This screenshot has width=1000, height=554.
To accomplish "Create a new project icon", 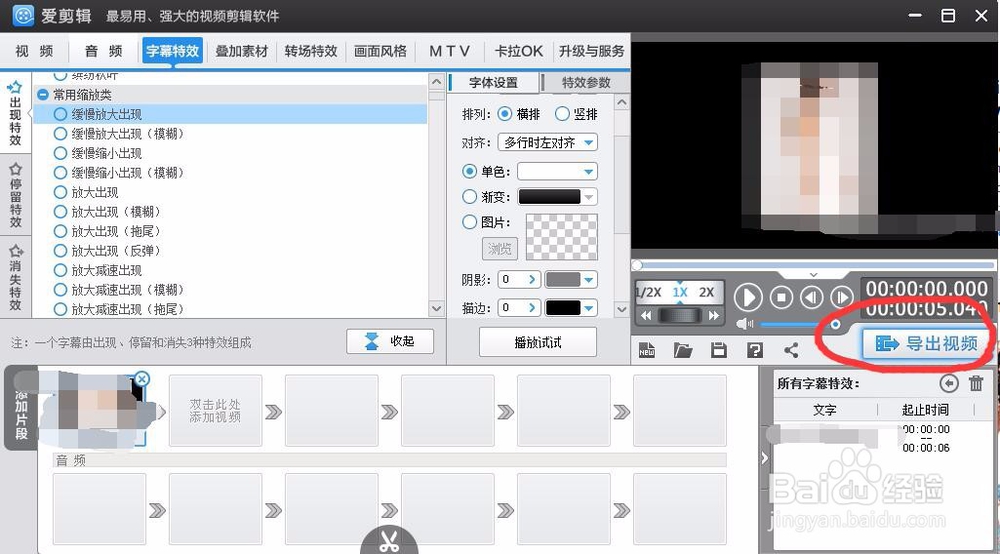I will coord(647,350).
